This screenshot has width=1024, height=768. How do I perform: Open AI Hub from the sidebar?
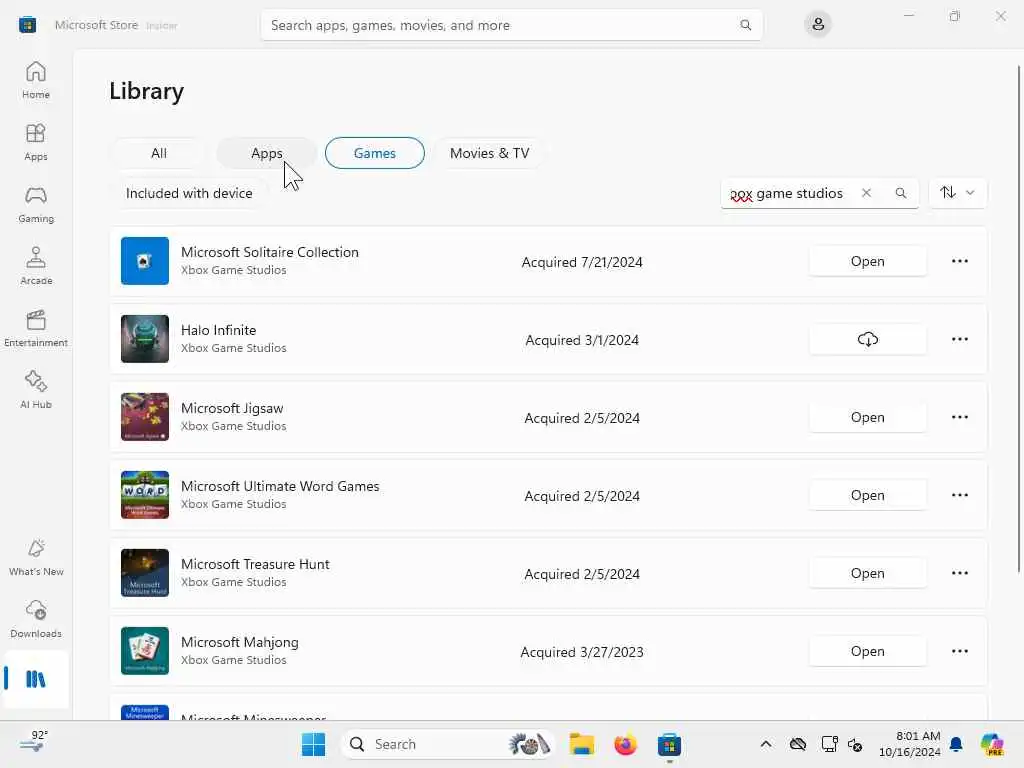tap(36, 390)
